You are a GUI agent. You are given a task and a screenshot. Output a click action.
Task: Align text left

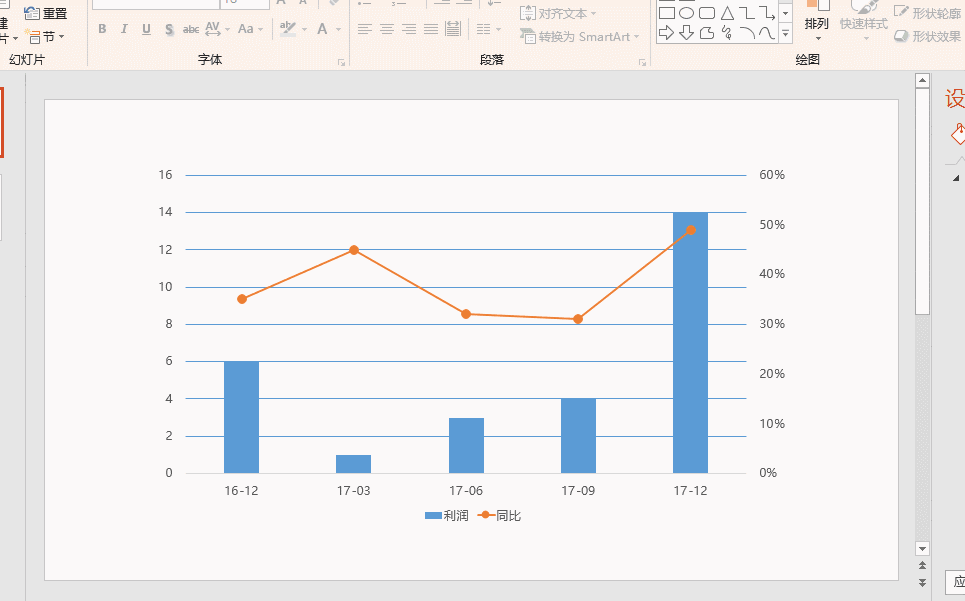pos(365,29)
